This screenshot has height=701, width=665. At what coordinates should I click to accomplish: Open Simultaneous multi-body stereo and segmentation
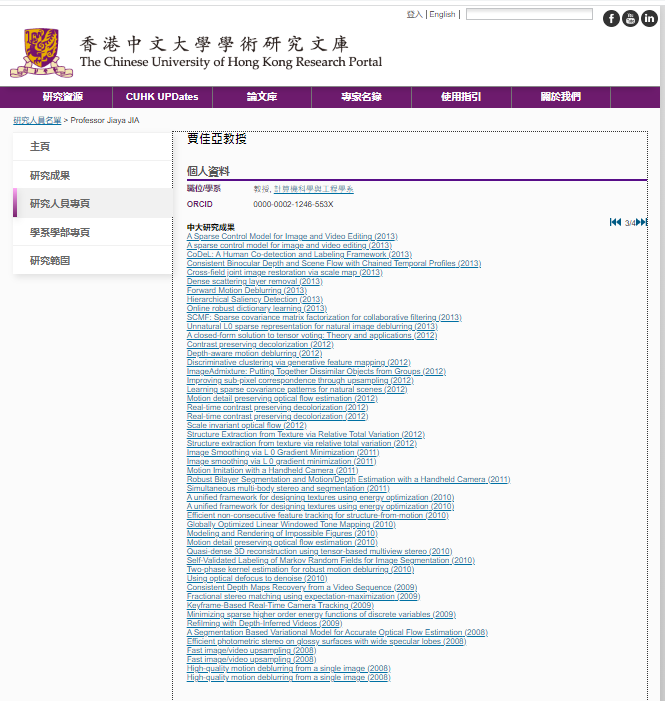point(288,488)
